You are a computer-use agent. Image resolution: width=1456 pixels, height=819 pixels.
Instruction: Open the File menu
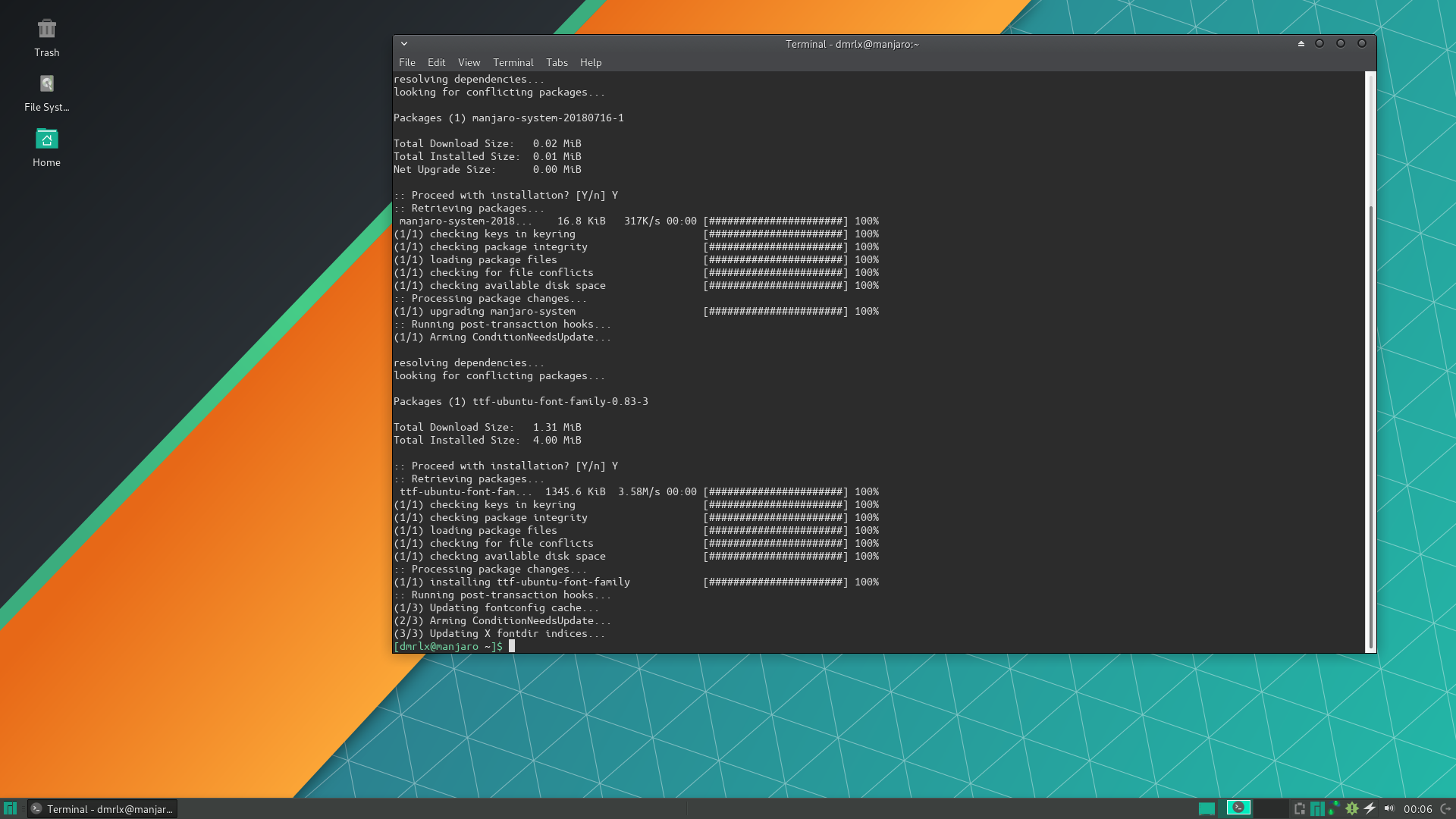point(407,63)
